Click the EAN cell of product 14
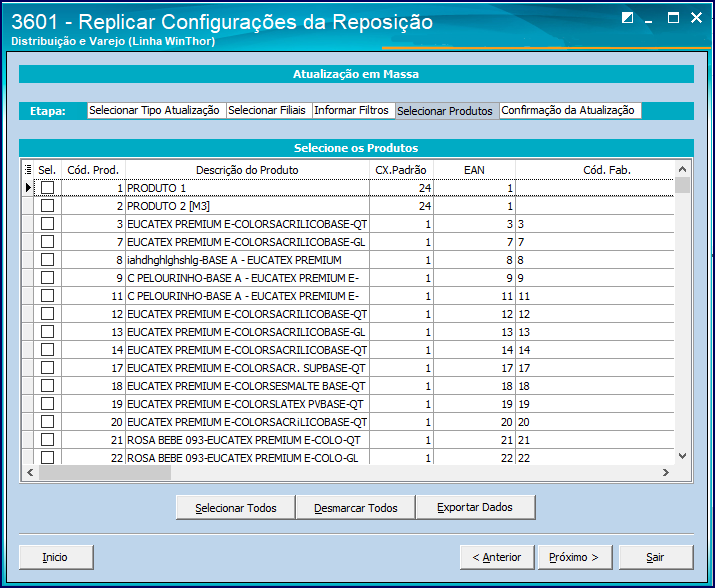 coord(474,350)
